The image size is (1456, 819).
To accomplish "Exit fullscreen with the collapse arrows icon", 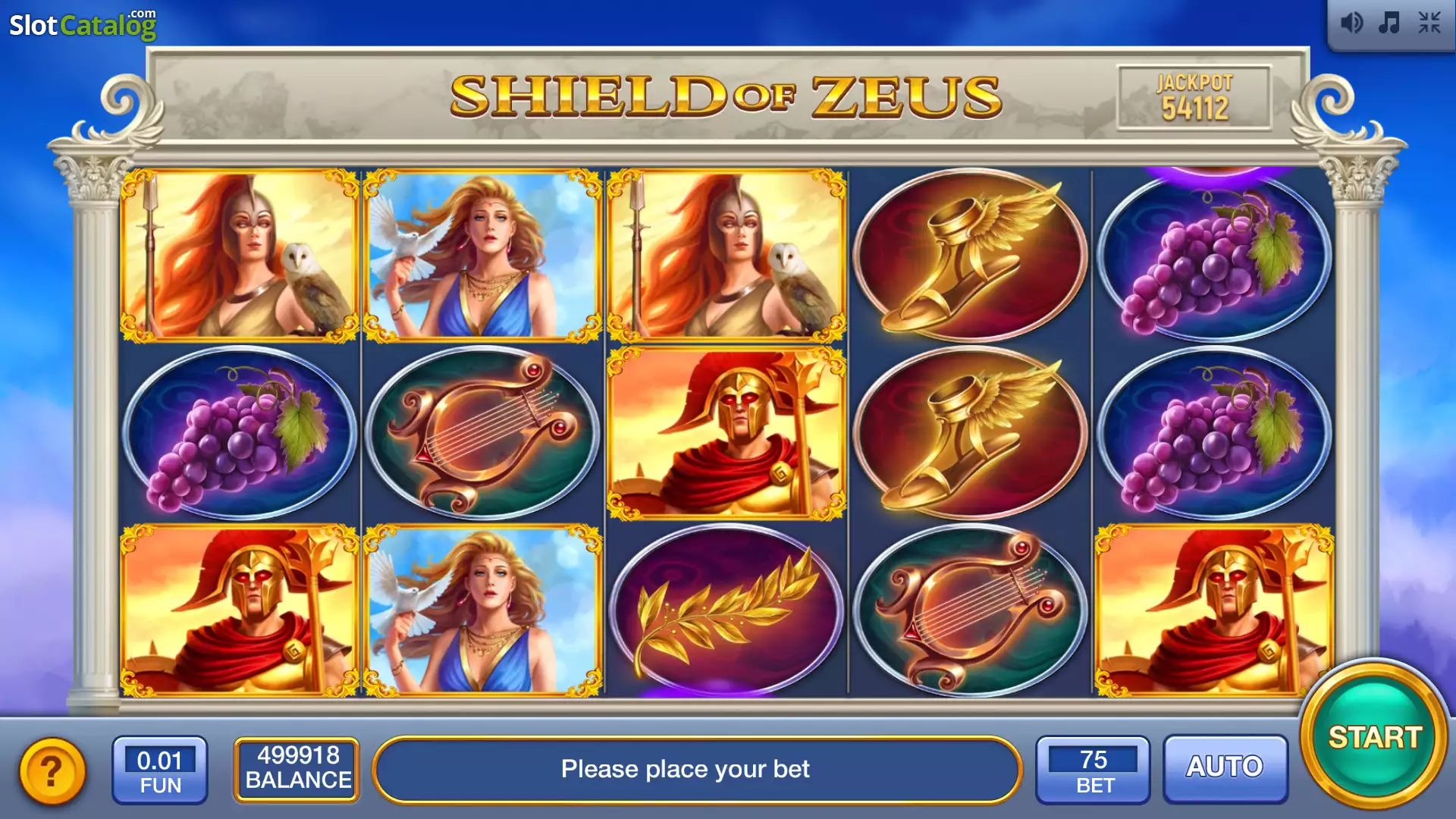I will click(x=1429, y=23).
